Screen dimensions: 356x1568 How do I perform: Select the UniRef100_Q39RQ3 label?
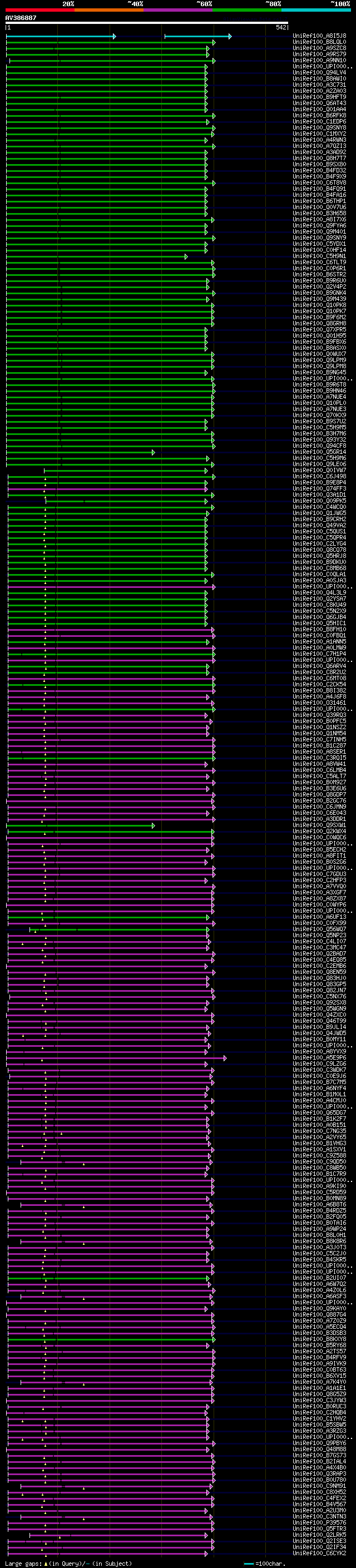click(x=319, y=715)
